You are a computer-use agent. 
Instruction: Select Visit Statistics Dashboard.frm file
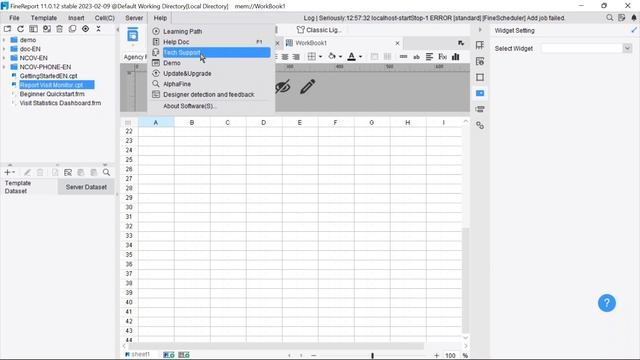point(60,103)
